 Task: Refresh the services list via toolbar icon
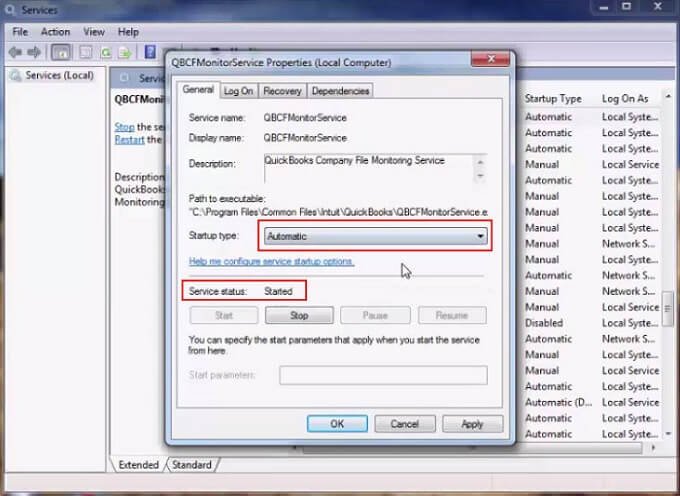click(x=106, y=52)
